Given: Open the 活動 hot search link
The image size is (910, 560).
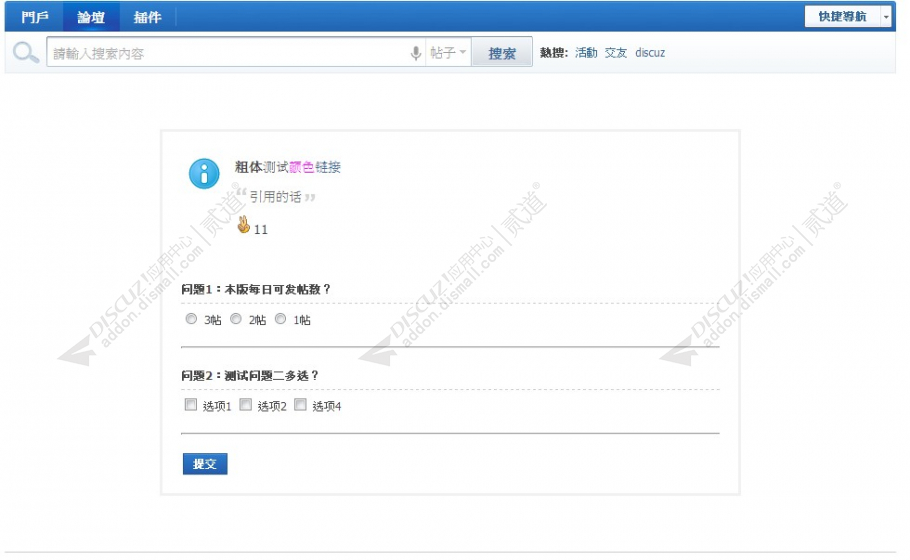Looking at the screenshot, I should pyautogui.click(x=586, y=53).
